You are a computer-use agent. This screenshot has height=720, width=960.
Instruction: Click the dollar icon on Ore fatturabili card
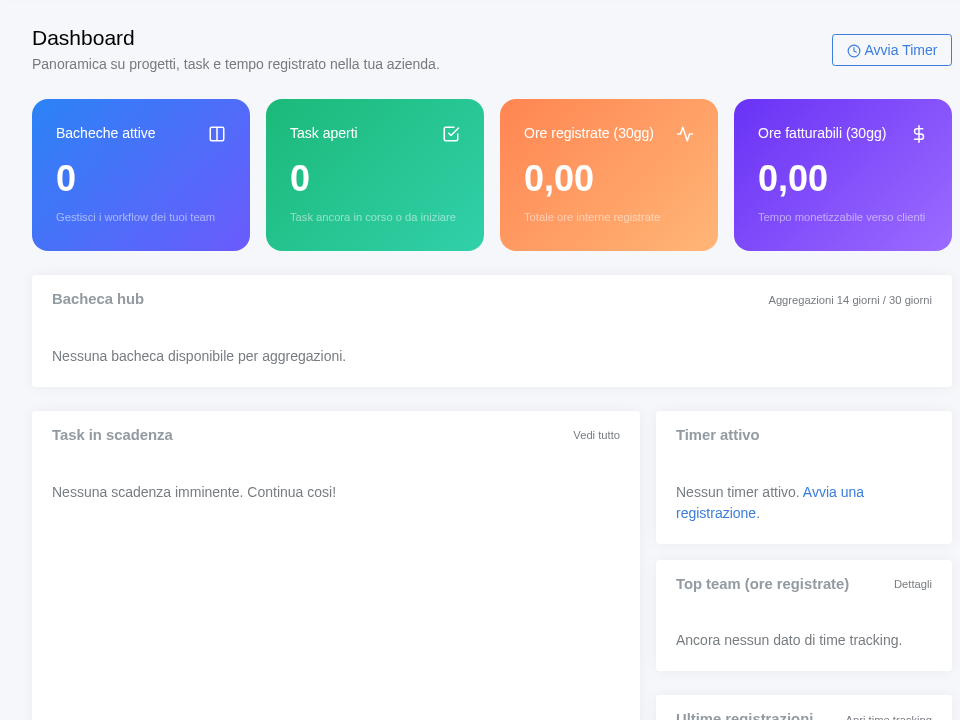pyautogui.click(x=919, y=133)
